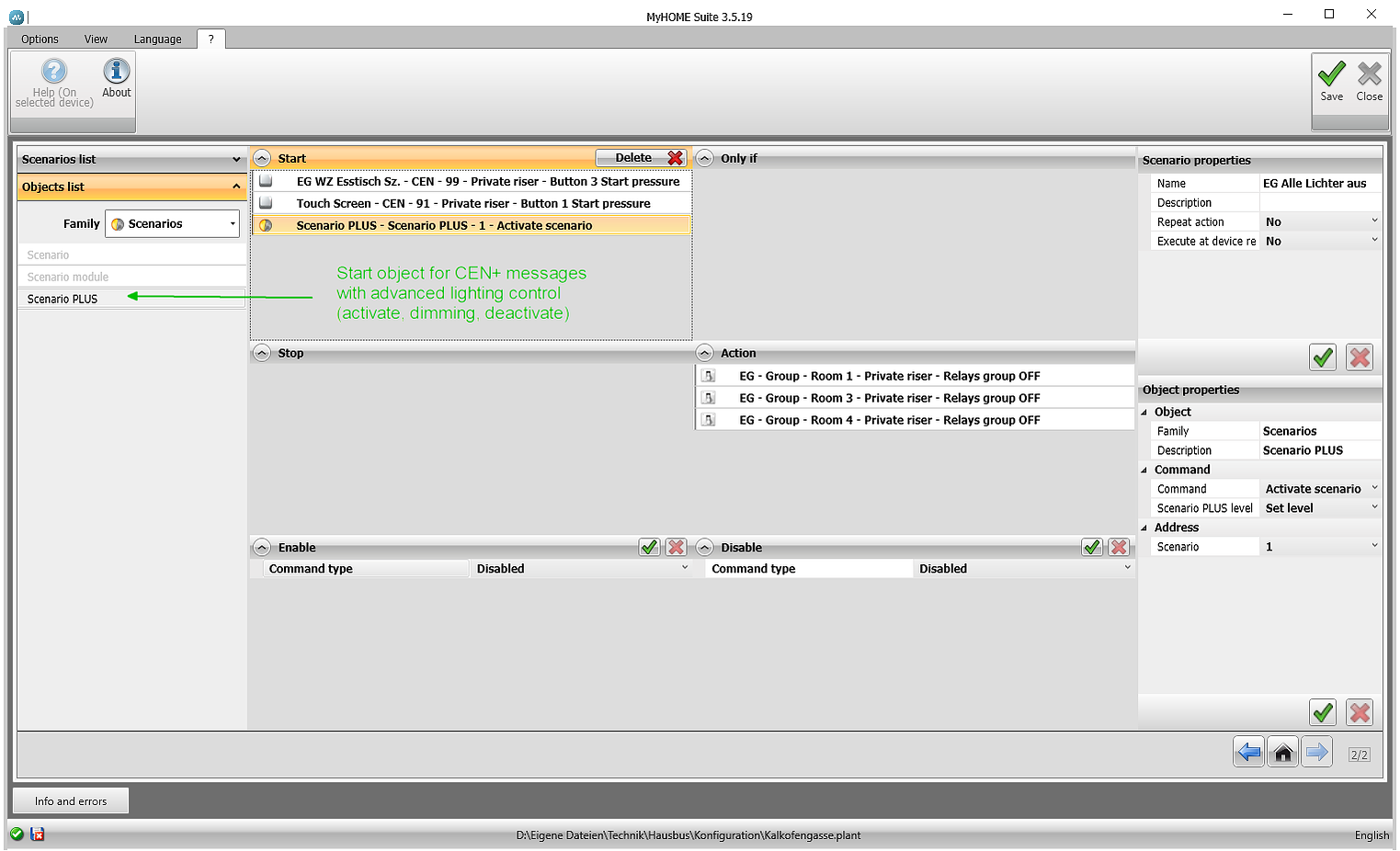Collapse the Start section
1400x851 pixels.
[262, 158]
